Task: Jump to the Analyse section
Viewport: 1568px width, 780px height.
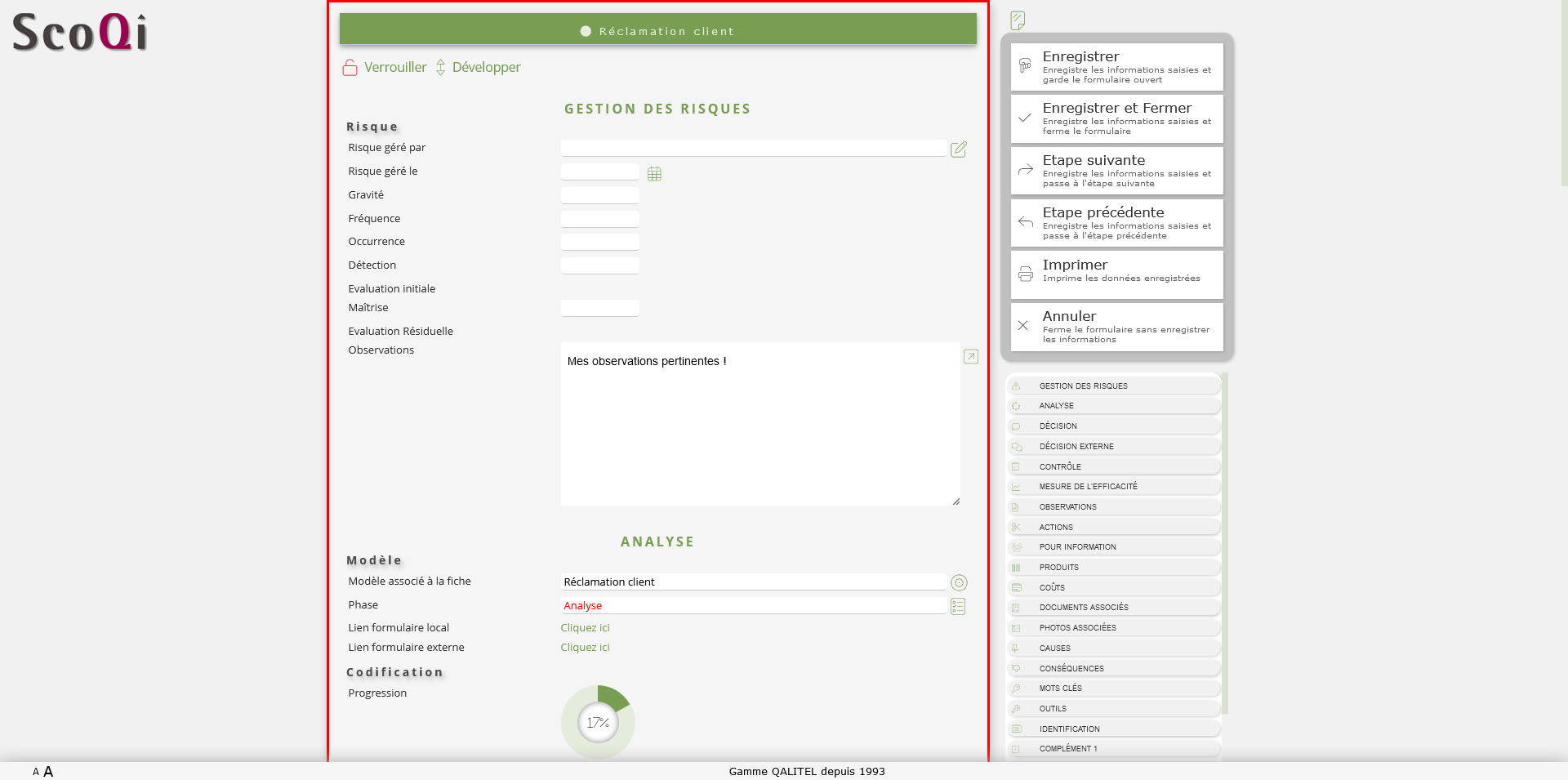Action: [1115, 406]
